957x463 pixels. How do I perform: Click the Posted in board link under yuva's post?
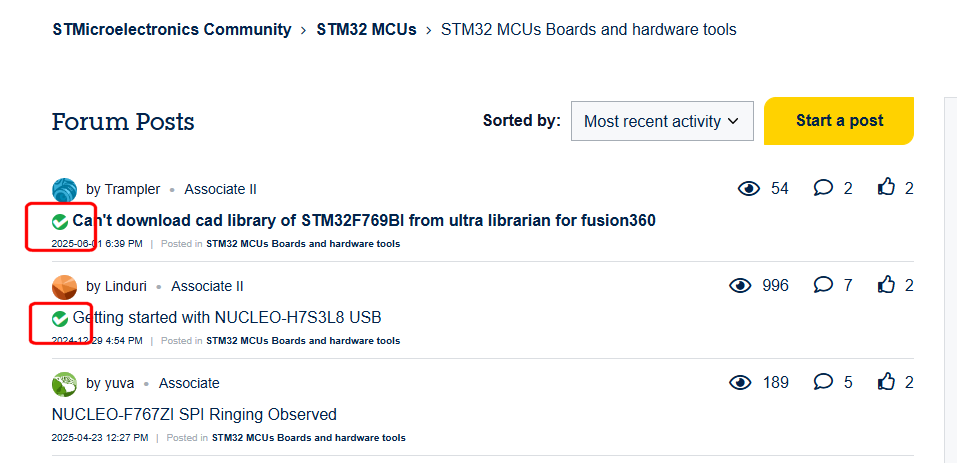pos(308,438)
